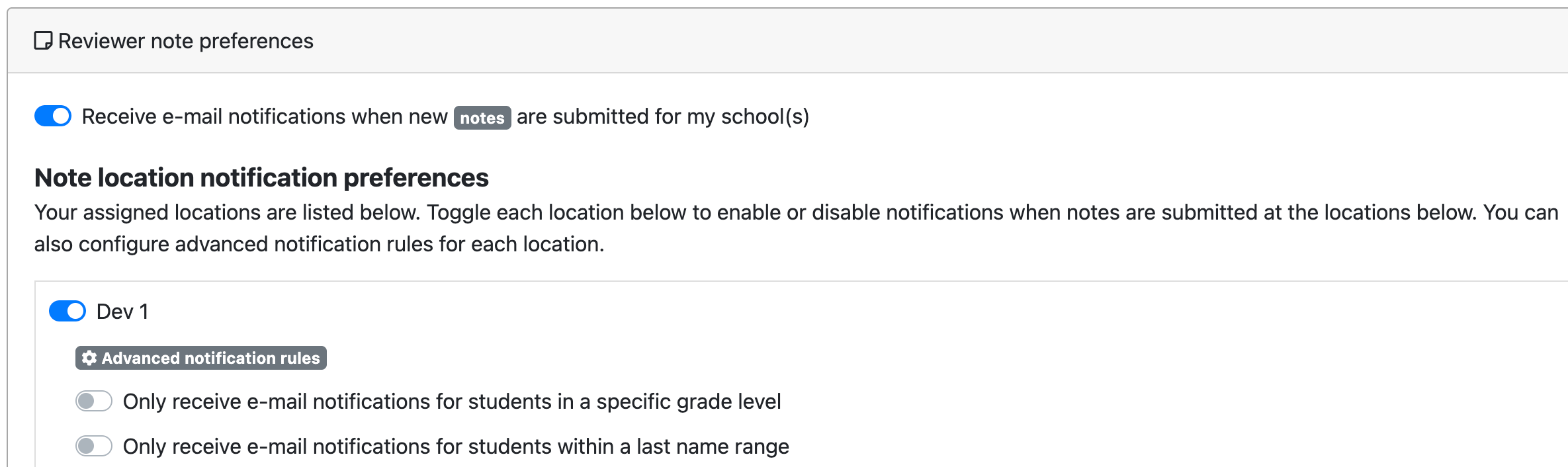Click the note icon beside Reviewer note preferences
The image size is (1568, 467).
click(x=43, y=41)
